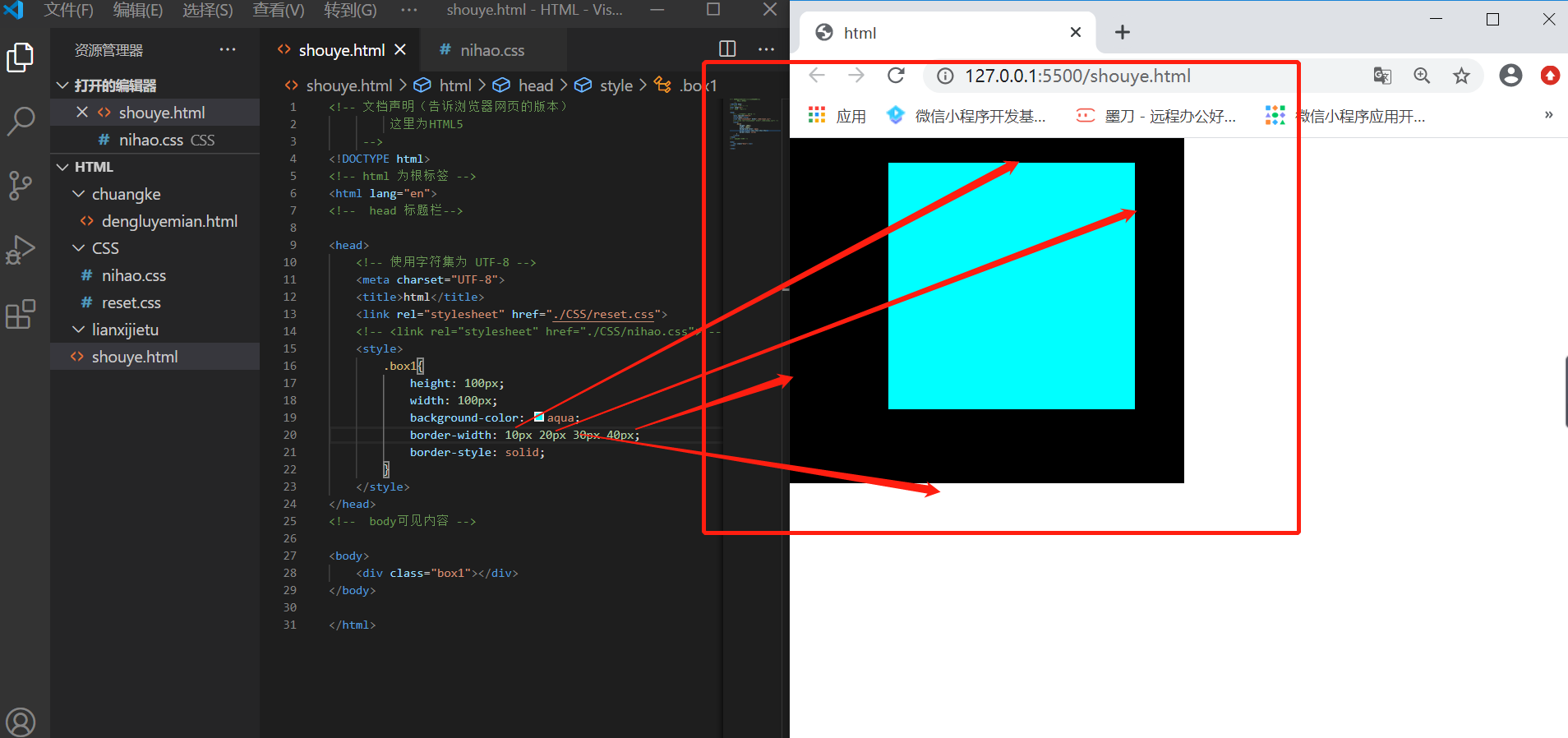Image resolution: width=1568 pixels, height=738 pixels.
Task: Close the shouye.html editor tab
Action: 400,50
